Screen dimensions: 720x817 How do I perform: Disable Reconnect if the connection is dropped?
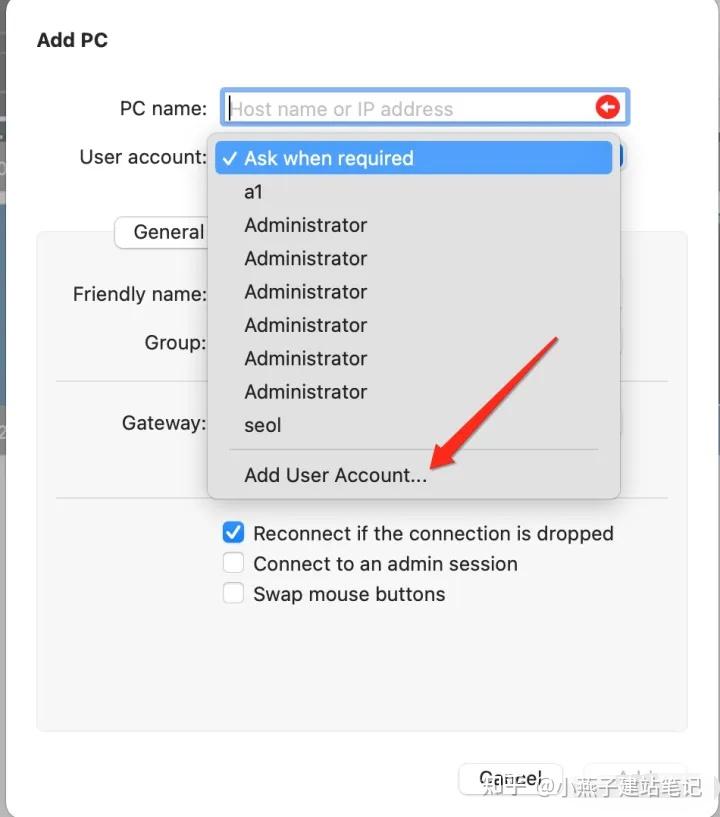(233, 533)
